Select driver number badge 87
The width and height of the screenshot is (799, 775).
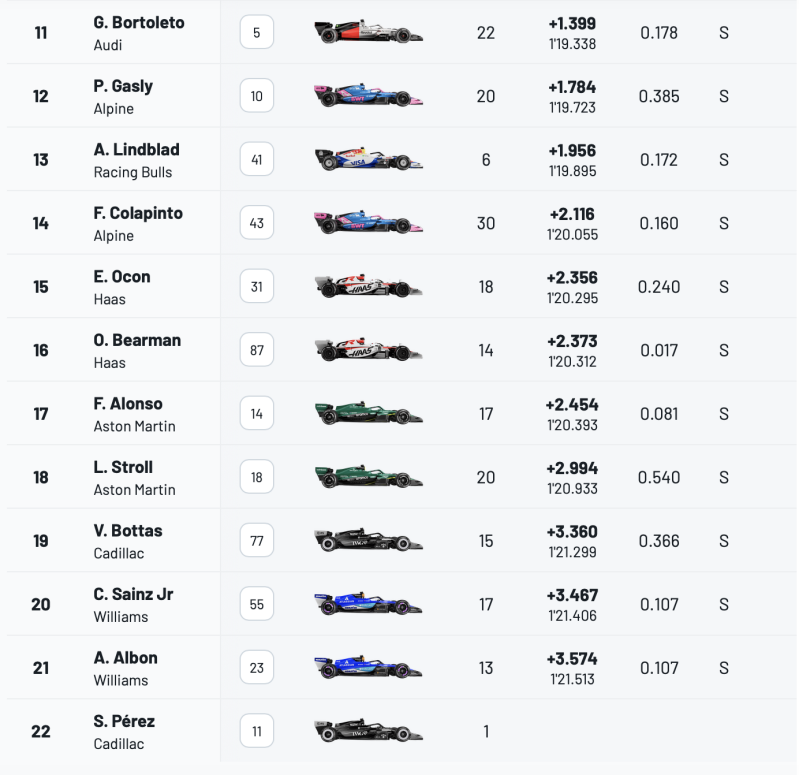point(257,350)
